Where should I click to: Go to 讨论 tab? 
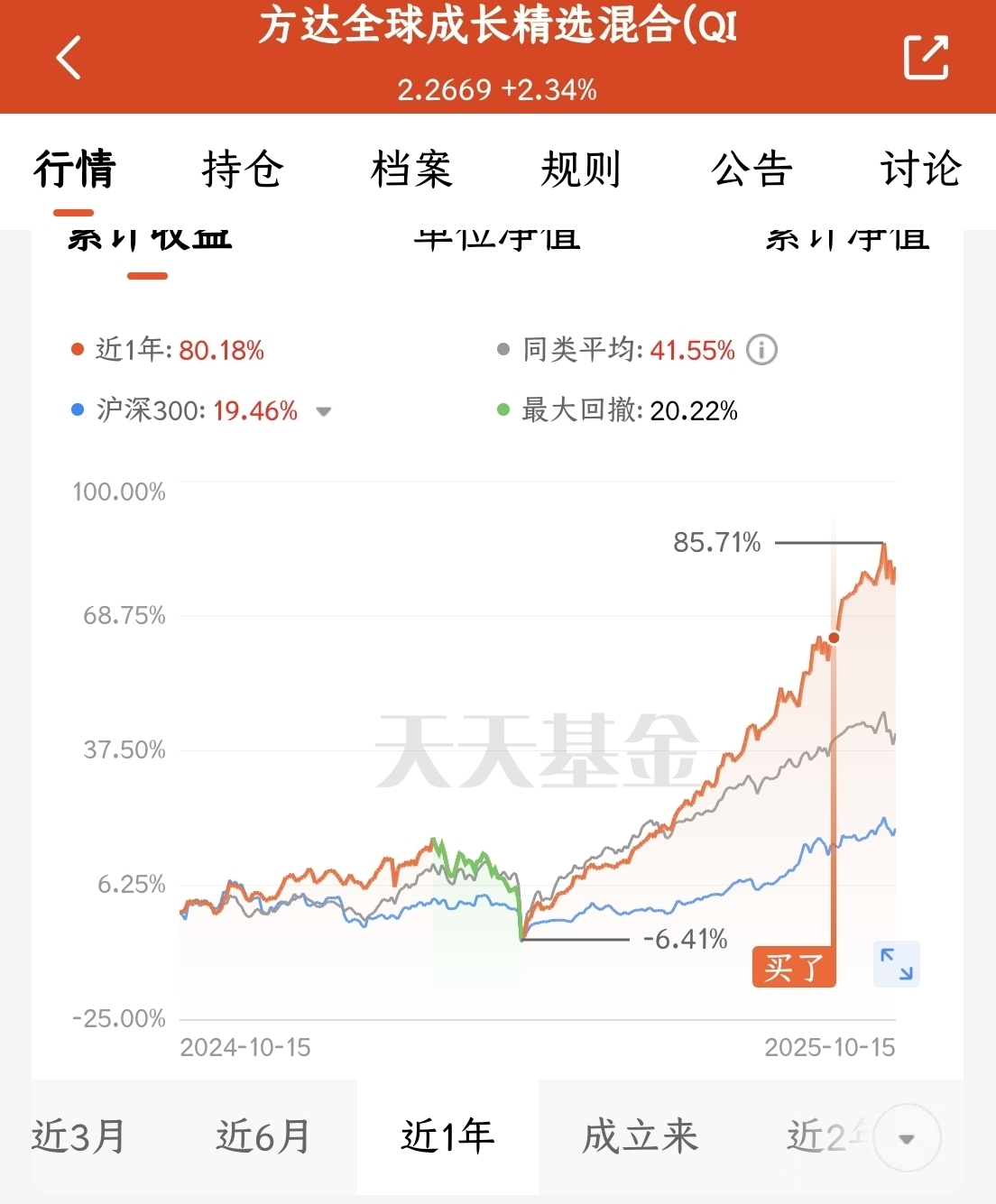pyautogui.click(x=921, y=170)
